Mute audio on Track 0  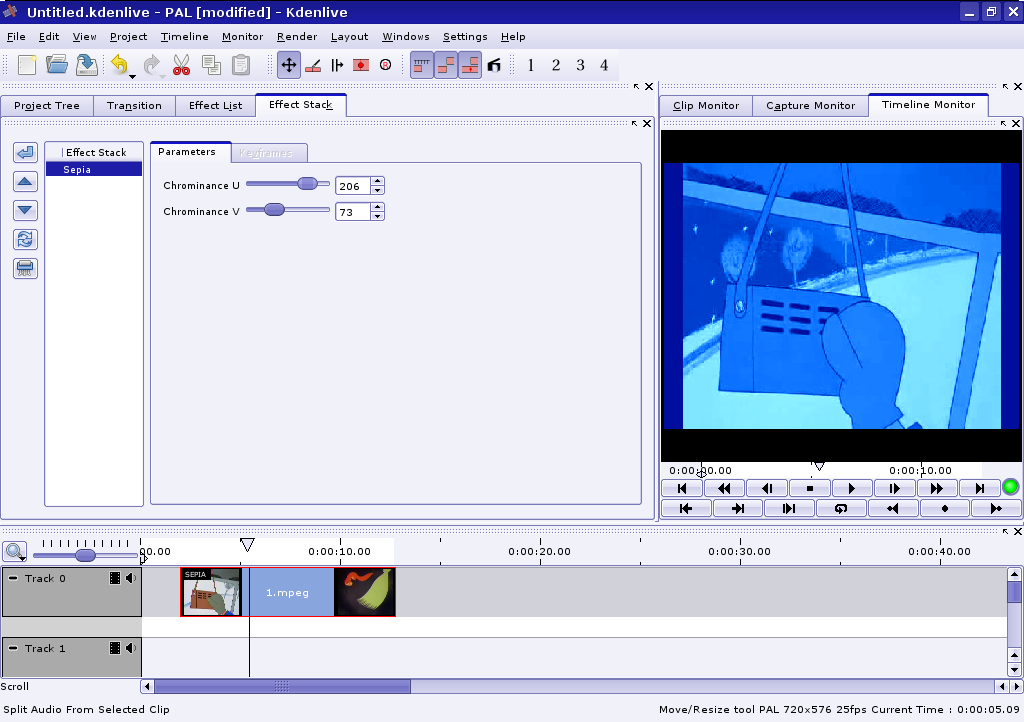pos(130,578)
